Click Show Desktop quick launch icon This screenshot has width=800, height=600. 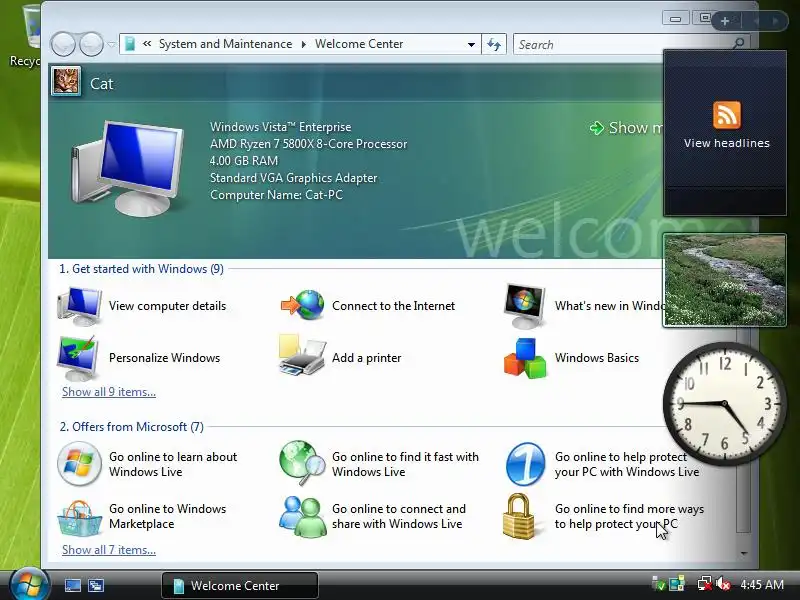[72, 586]
